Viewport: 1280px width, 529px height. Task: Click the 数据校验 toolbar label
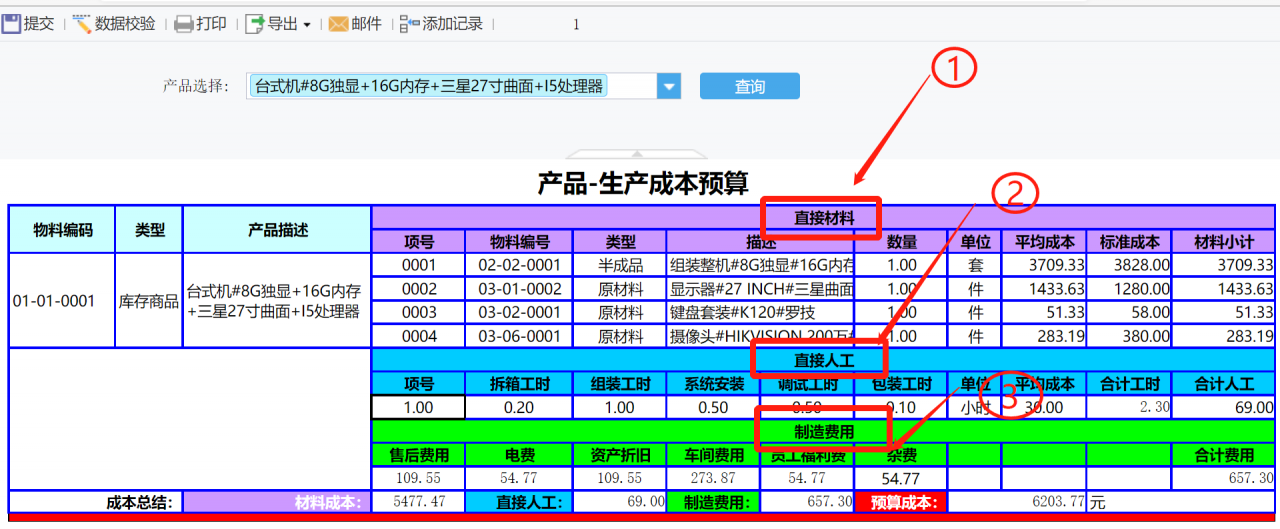coord(125,24)
